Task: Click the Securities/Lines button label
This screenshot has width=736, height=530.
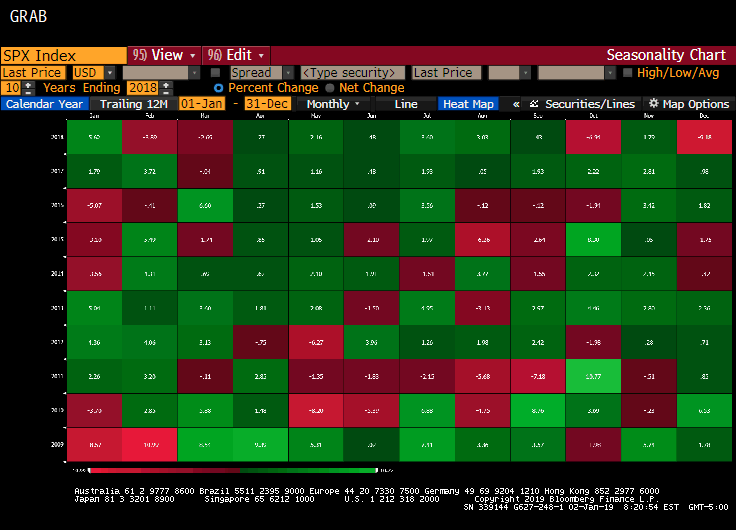Action: point(590,104)
